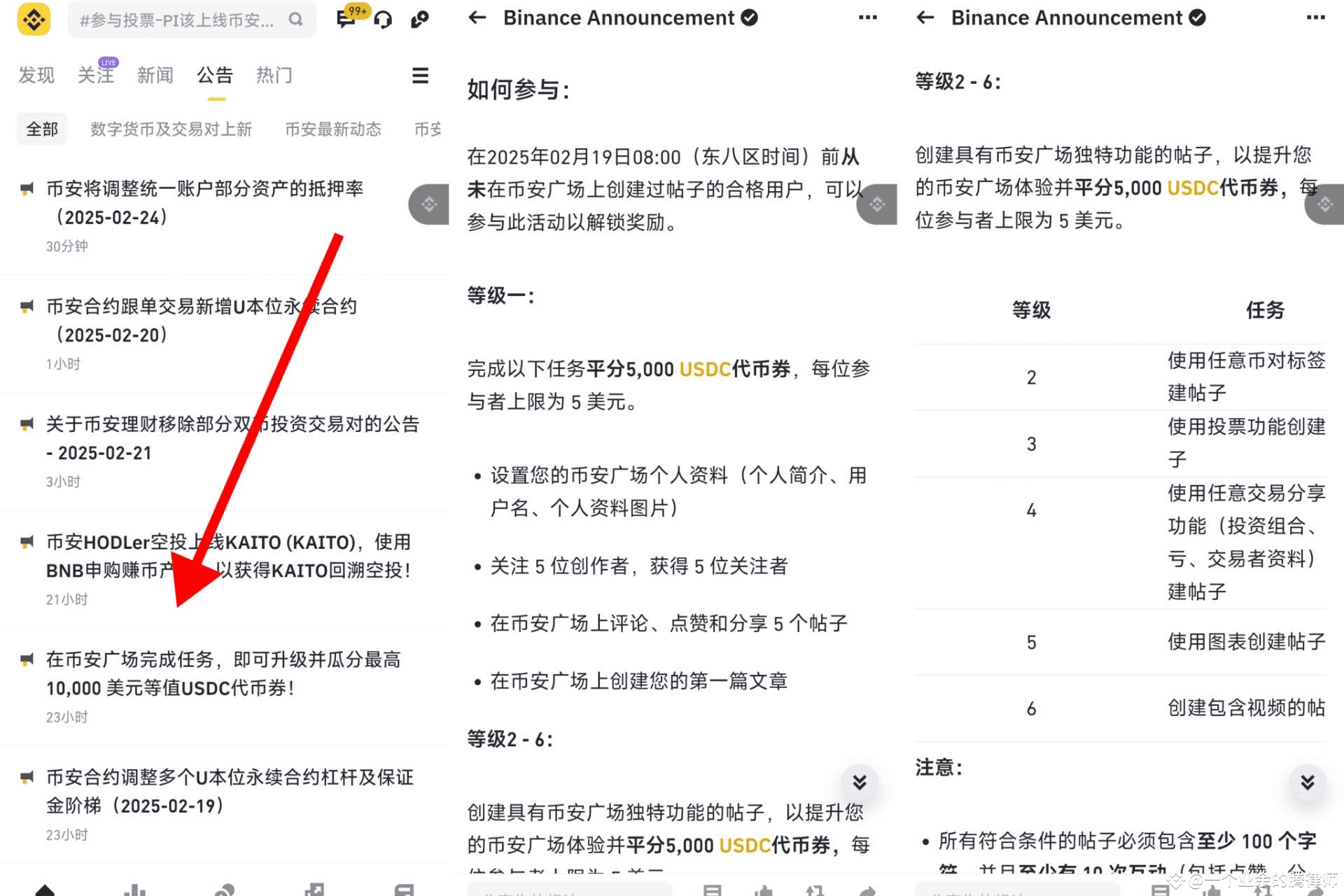Open customer support headset icon

click(383, 20)
